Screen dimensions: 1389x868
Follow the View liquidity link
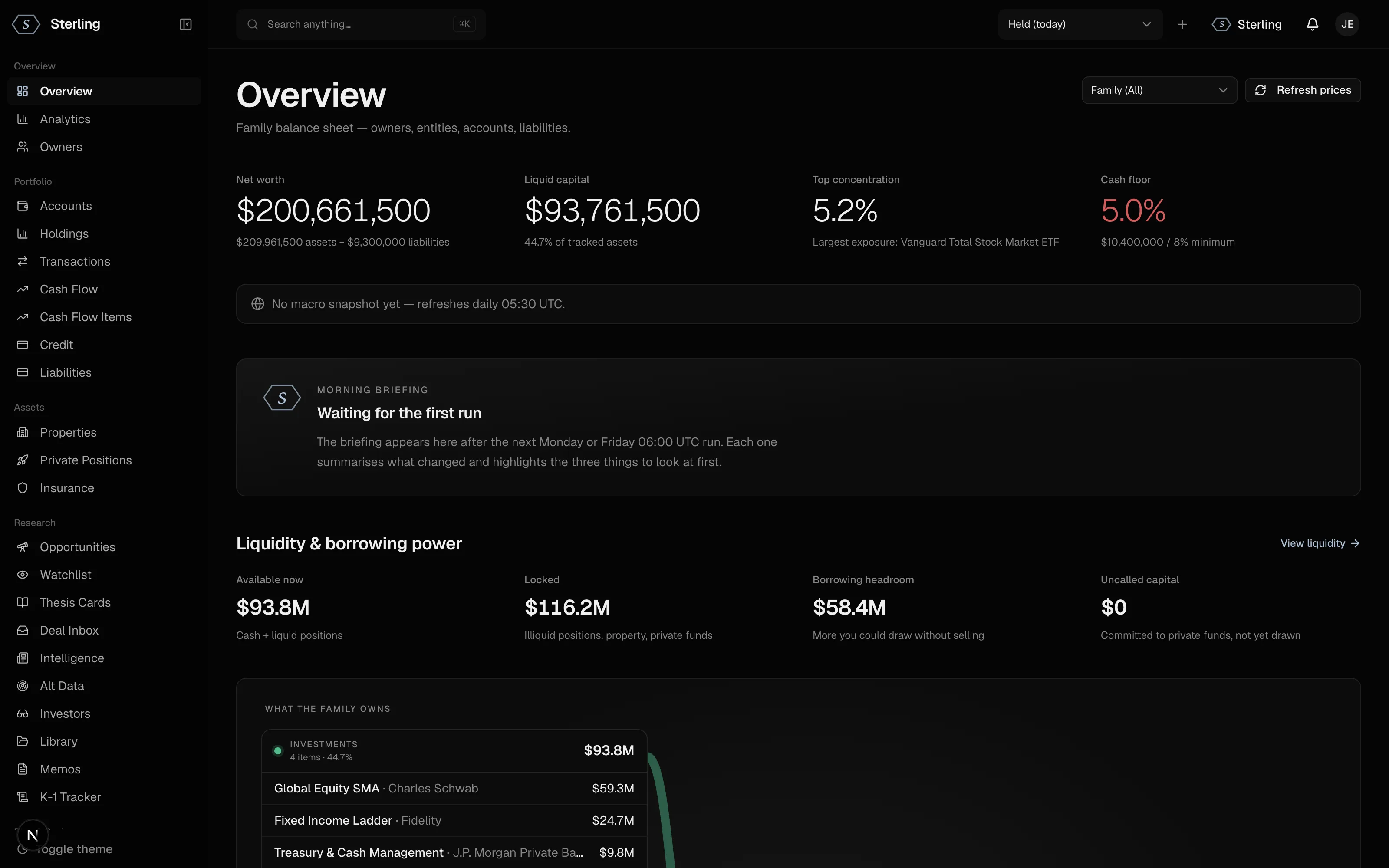[x=1320, y=543]
